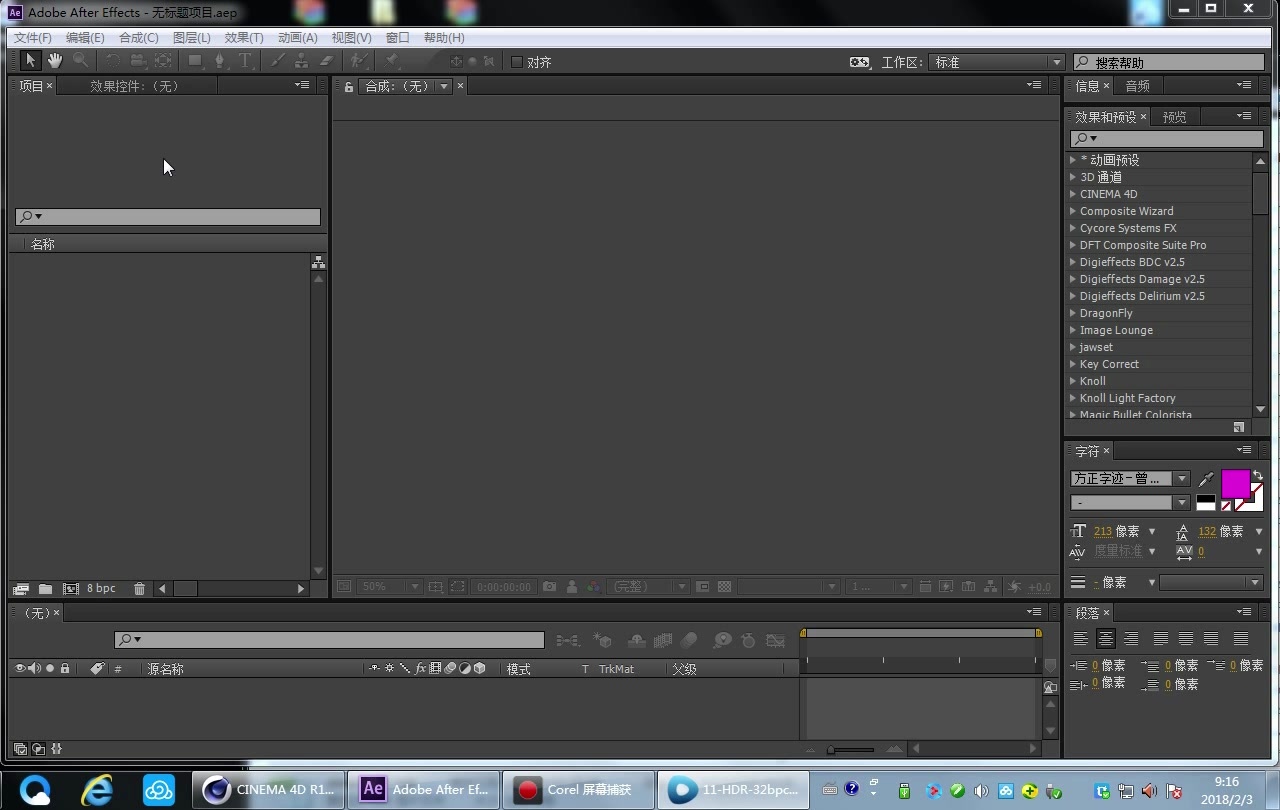Click the new composition icon in Project panel

[x=70, y=589]
